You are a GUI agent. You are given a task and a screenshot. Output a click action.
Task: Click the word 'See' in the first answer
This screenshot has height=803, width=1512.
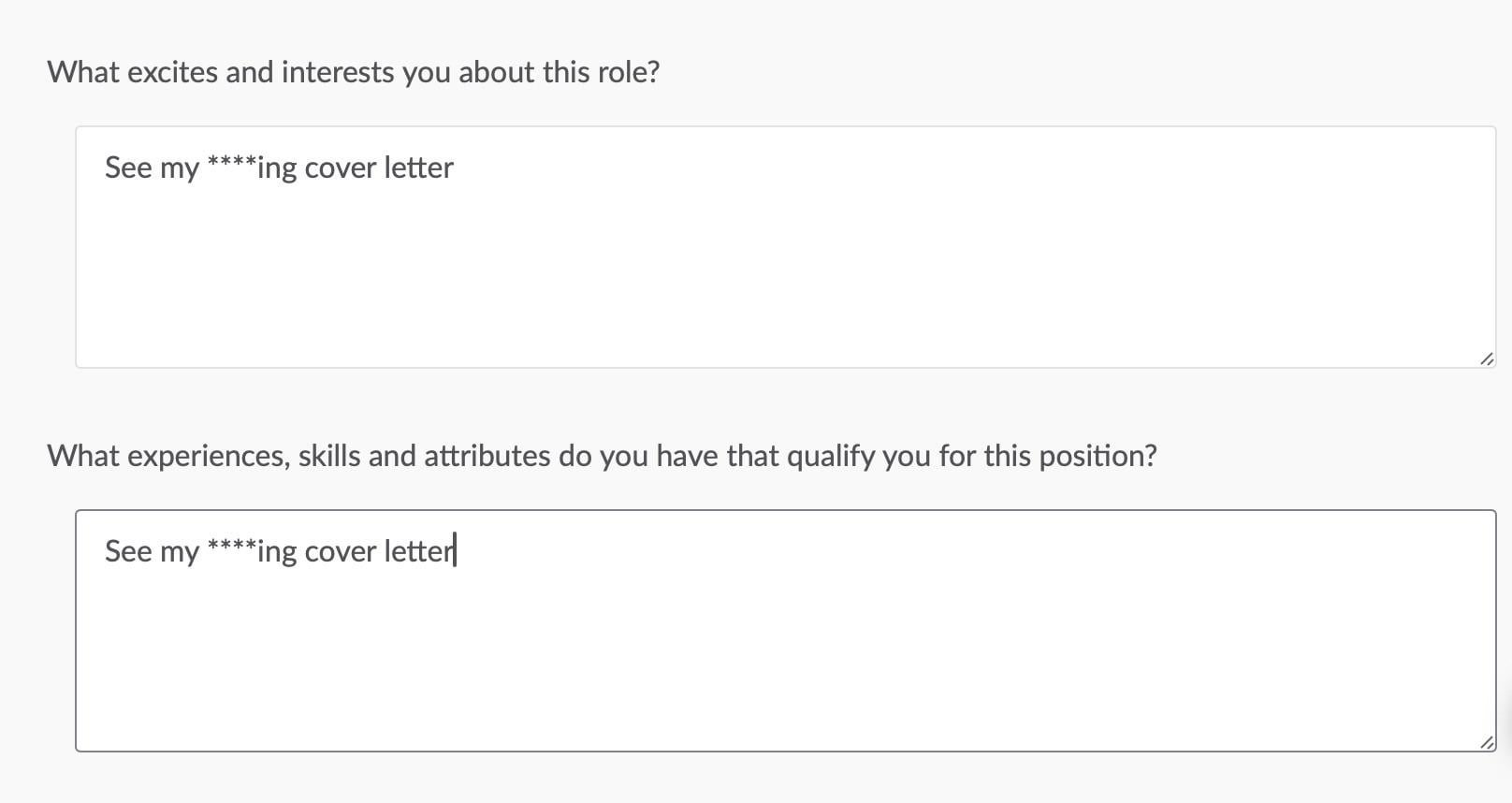(x=128, y=168)
